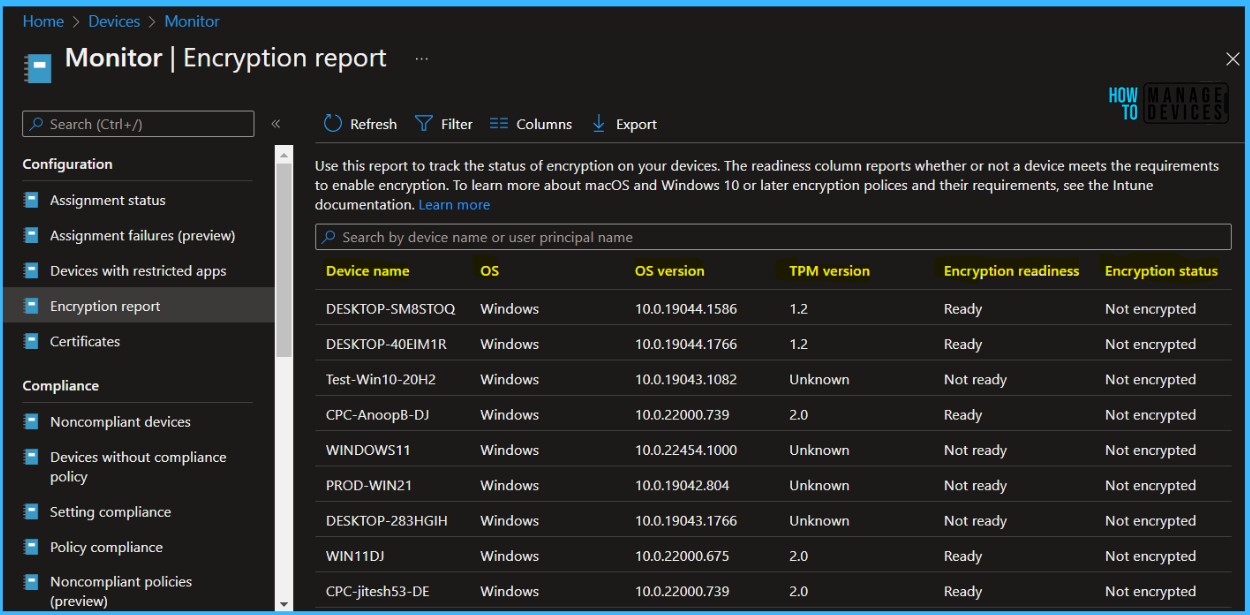The image size is (1250, 615).
Task: Click the Columns icon
Action: click(498, 124)
